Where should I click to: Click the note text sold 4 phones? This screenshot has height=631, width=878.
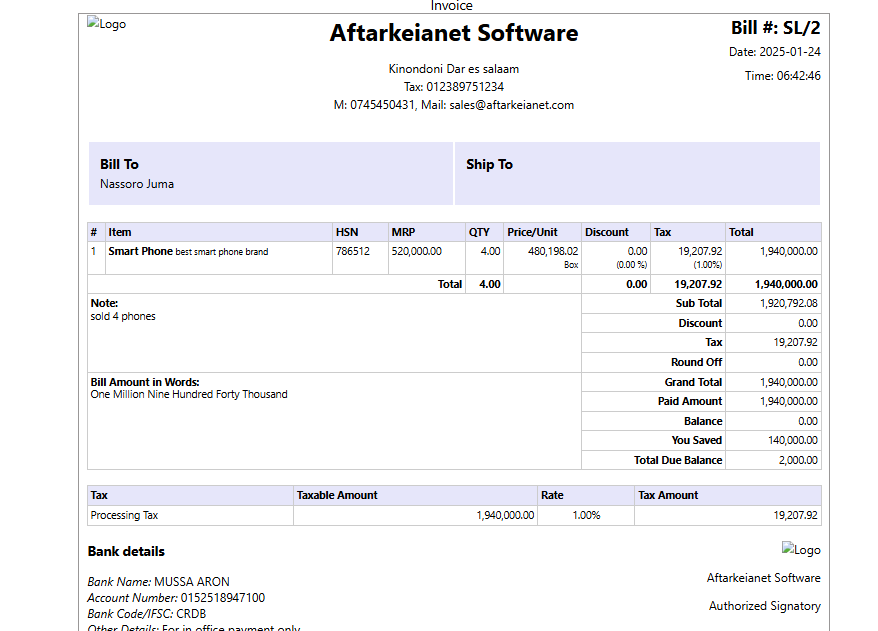123,316
